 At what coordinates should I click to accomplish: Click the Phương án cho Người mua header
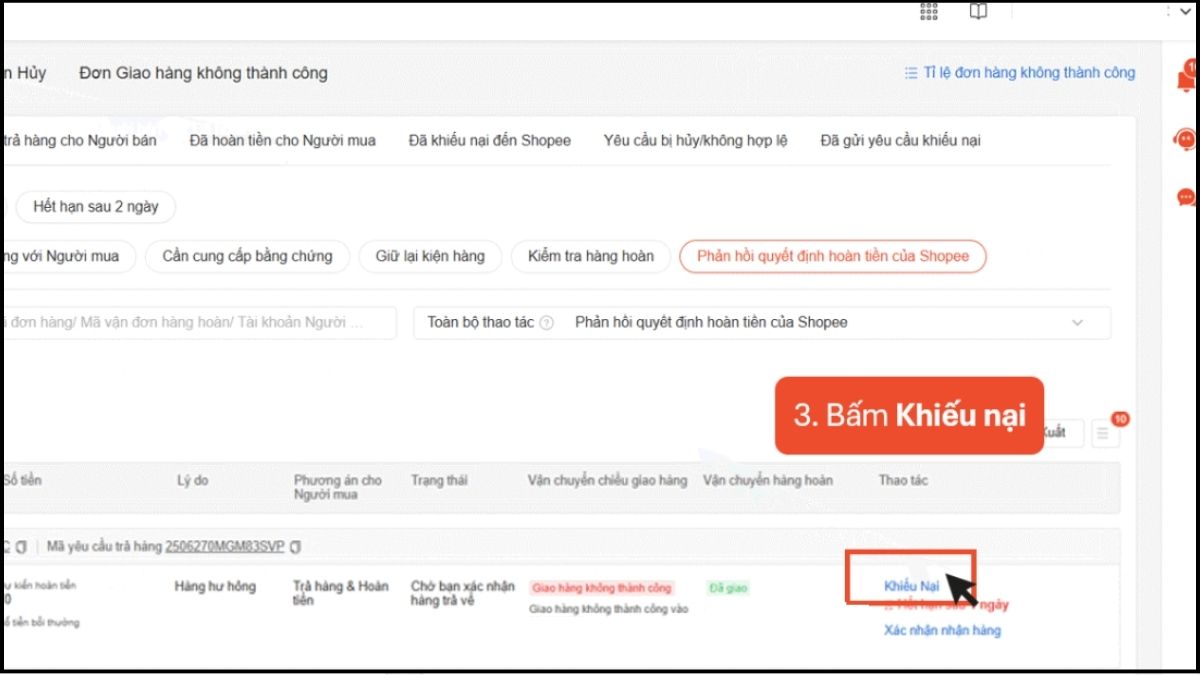tap(338, 487)
